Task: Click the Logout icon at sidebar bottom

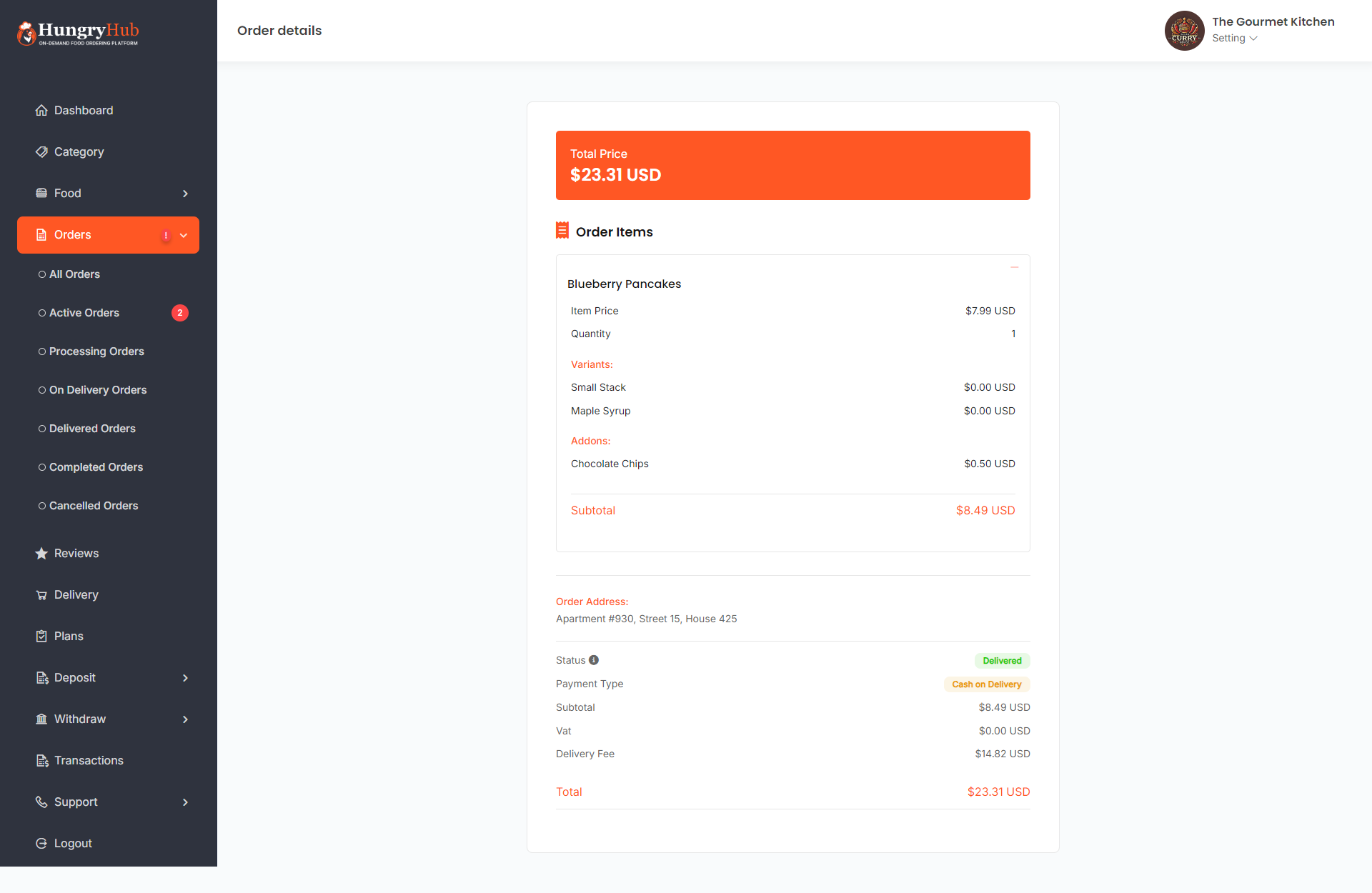Action: click(x=42, y=843)
